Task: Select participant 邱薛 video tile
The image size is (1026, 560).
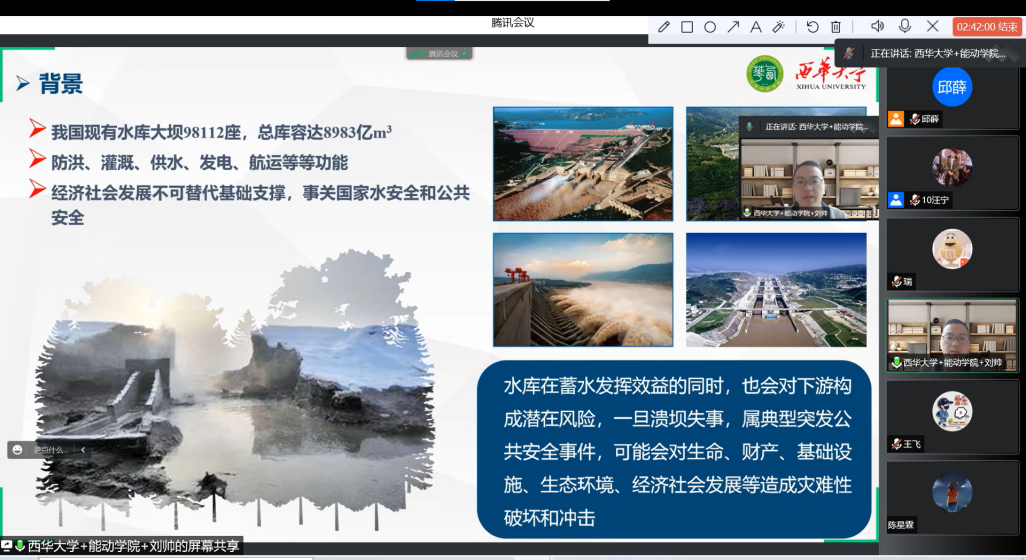Action: tap(952, 97)
